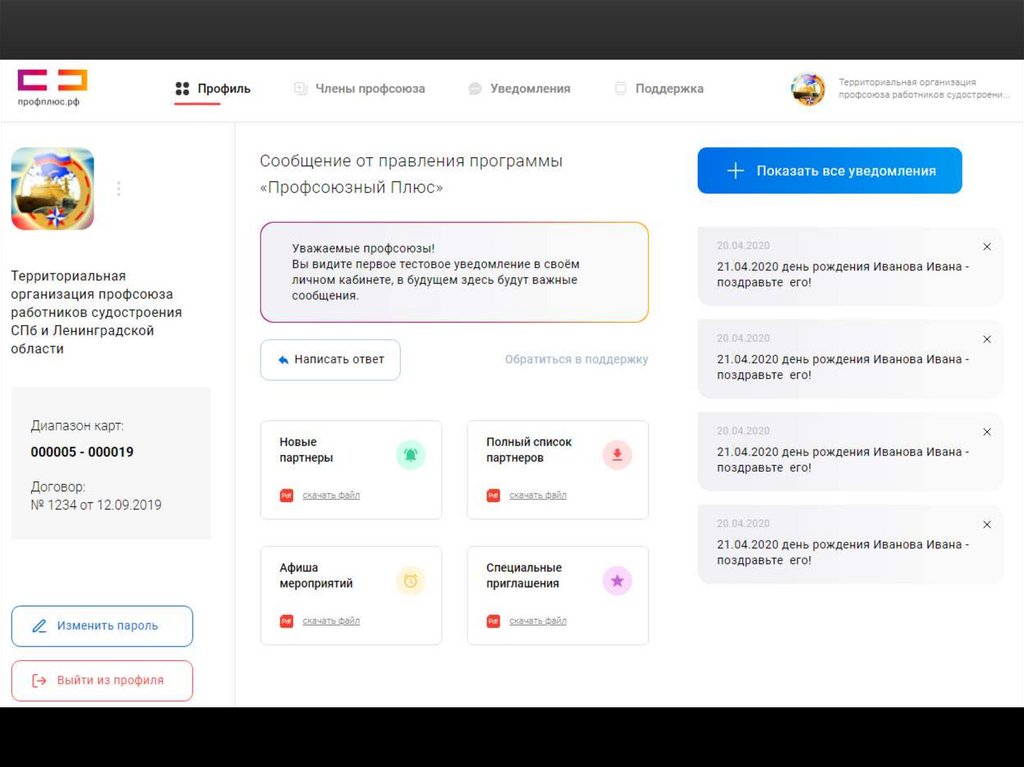Click the pencil icon on Изменить пароль
This screenshot has height=767, width=1024.
coord(39,626)
